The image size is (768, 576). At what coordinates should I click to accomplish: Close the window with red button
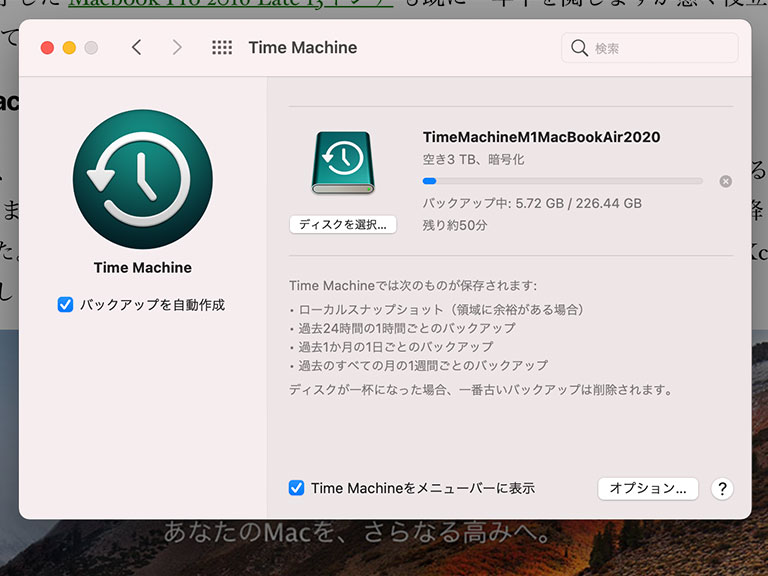coord(47,48)
